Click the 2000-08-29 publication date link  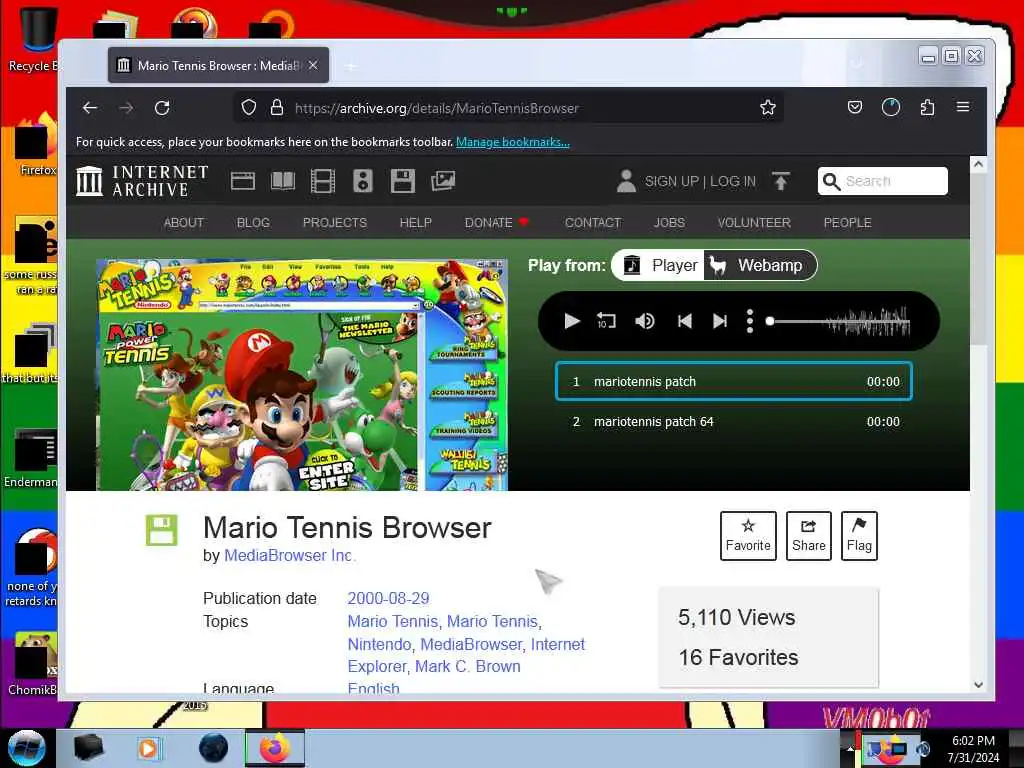(x=388, y=598)
